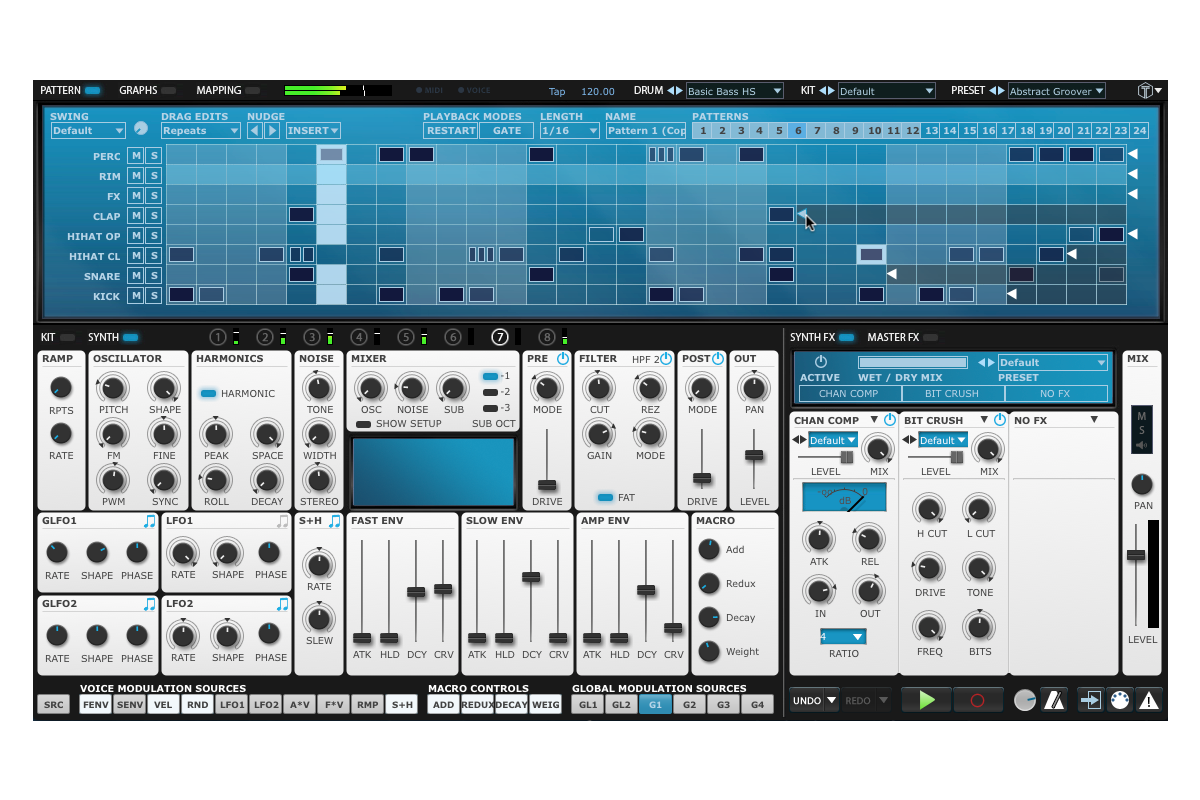The height and width of the screenshot is (800, 1200).
Task: Open the logo menu at top right
Action: pyautogui.click(x=1149, y=91)
